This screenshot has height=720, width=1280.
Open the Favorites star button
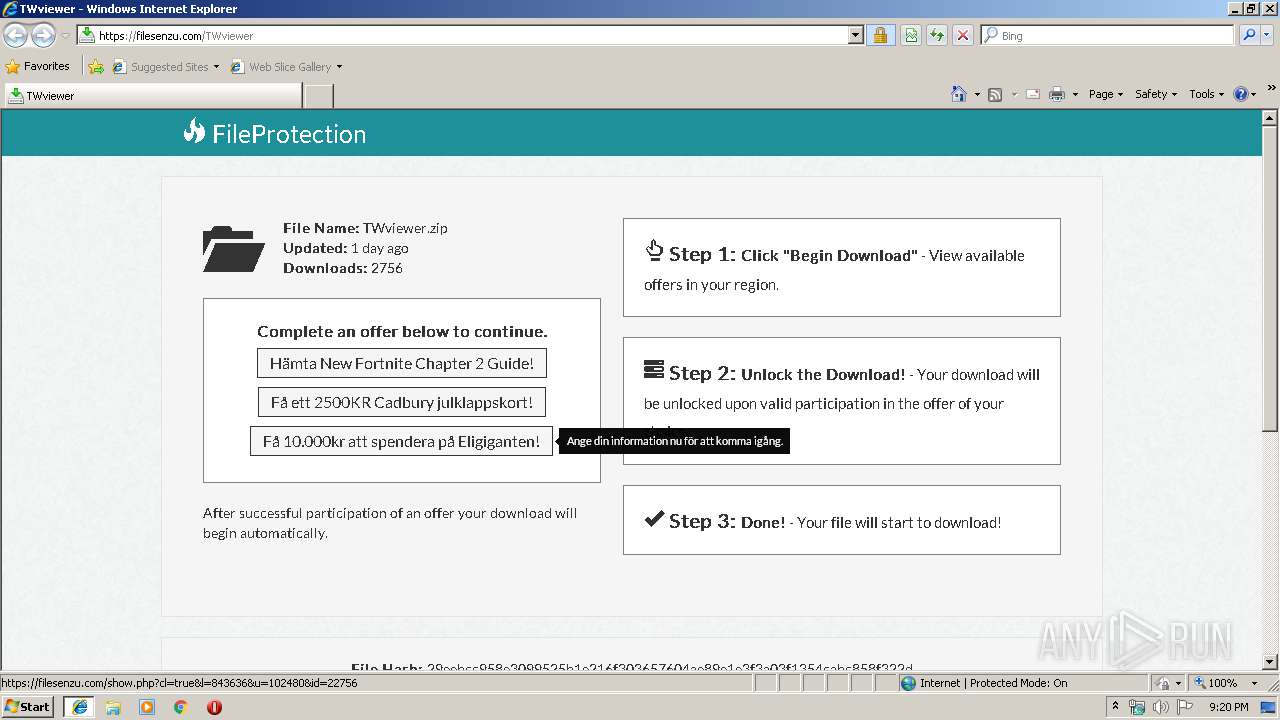tap(38, 67)
